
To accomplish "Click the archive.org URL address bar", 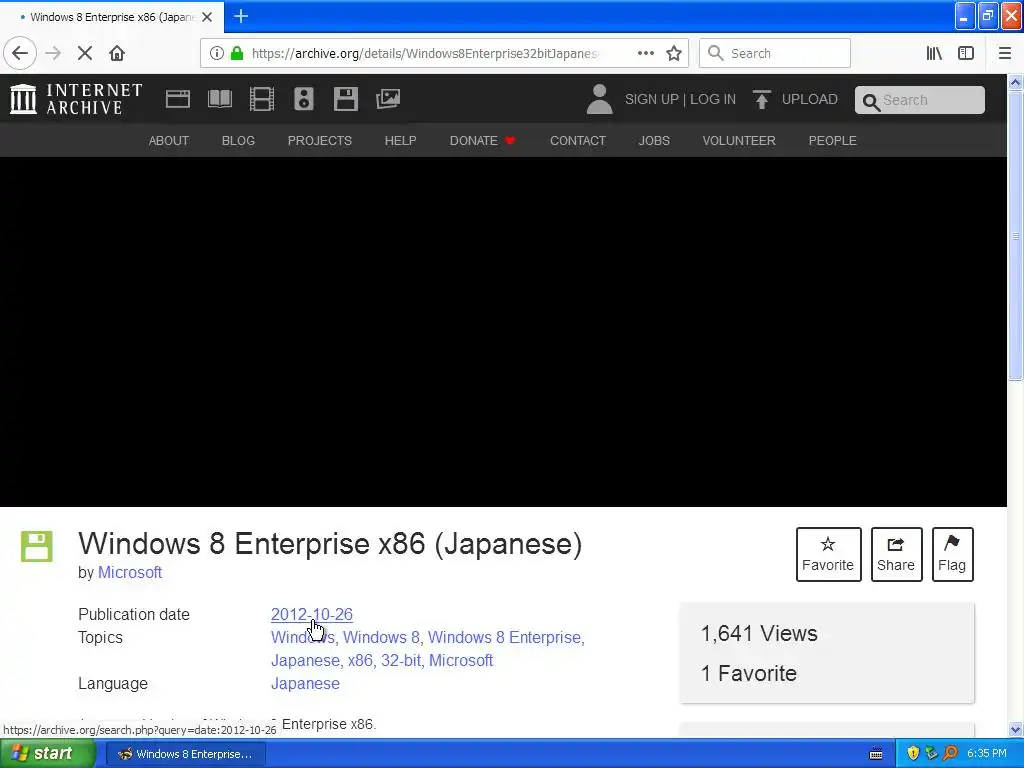I will click(424, 53).
